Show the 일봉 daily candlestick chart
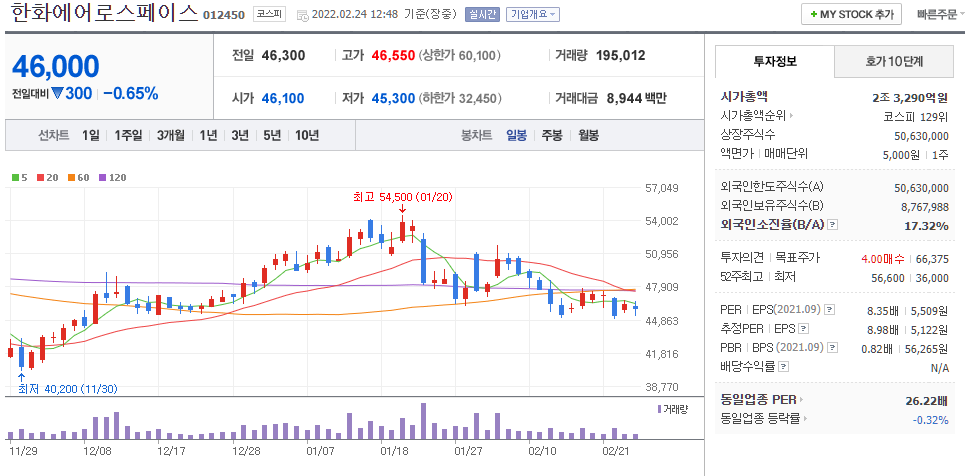Screen dimensions: 971x476 [x=516, y=135]
